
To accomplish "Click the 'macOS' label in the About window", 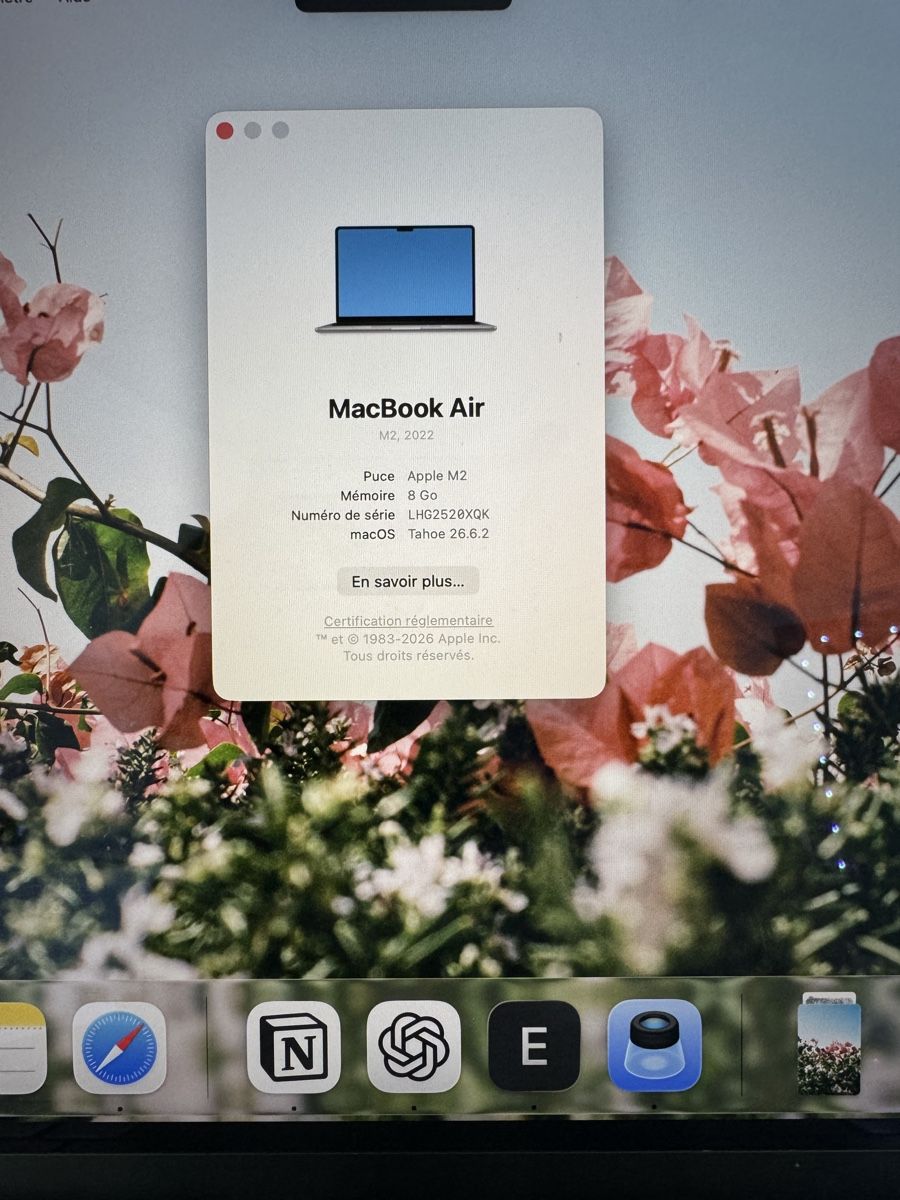I will 372,534.
